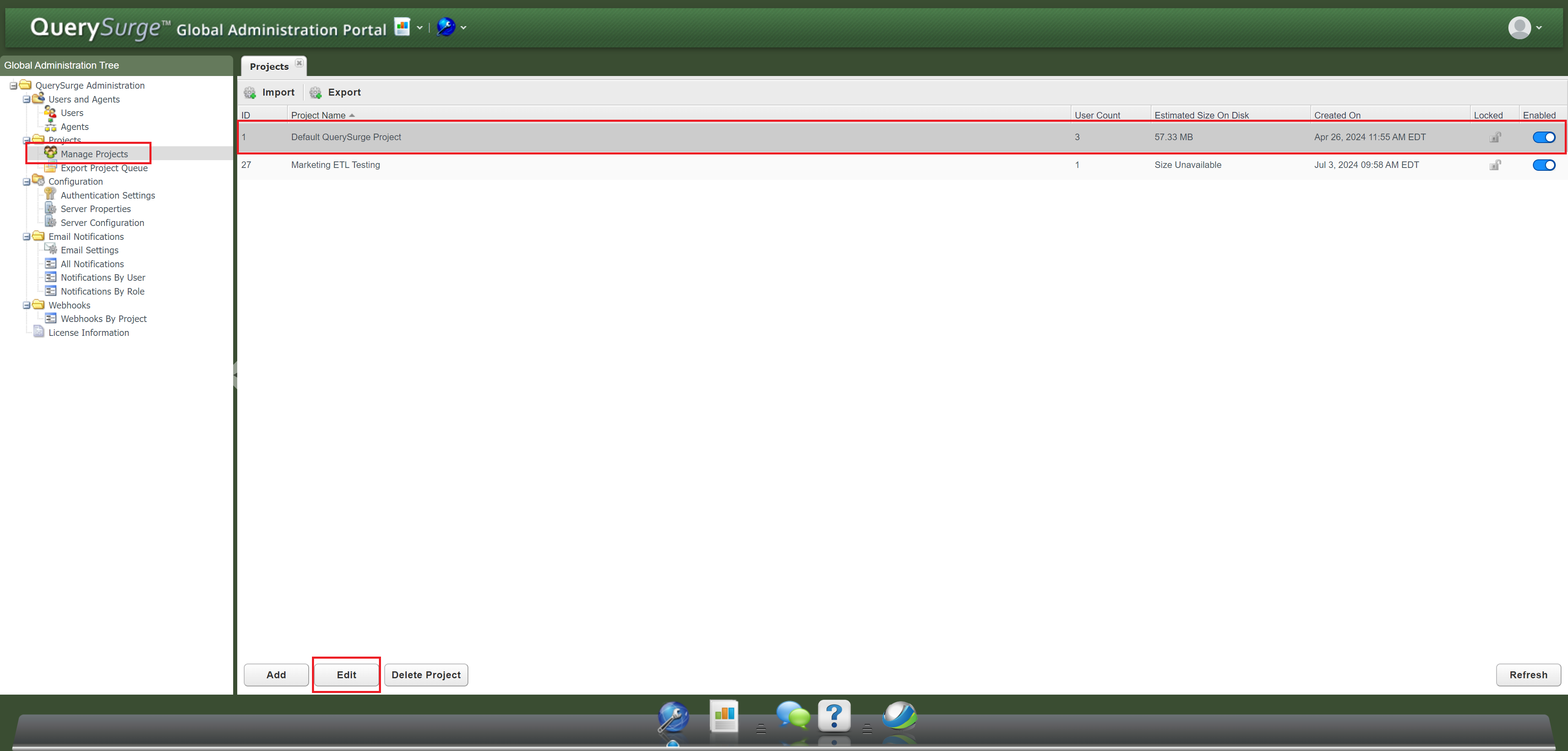Disable the Default QuerySurge Project toggle
The width and height of the screenshot is (1568, 751).
click(x=1543, y=137)
